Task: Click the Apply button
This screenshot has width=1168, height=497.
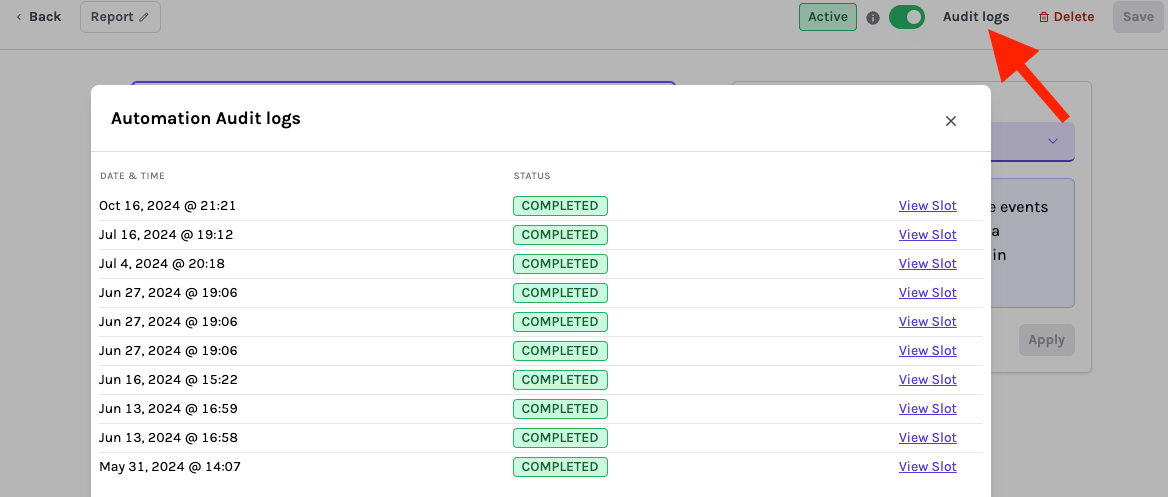Action: [1047, 340]
